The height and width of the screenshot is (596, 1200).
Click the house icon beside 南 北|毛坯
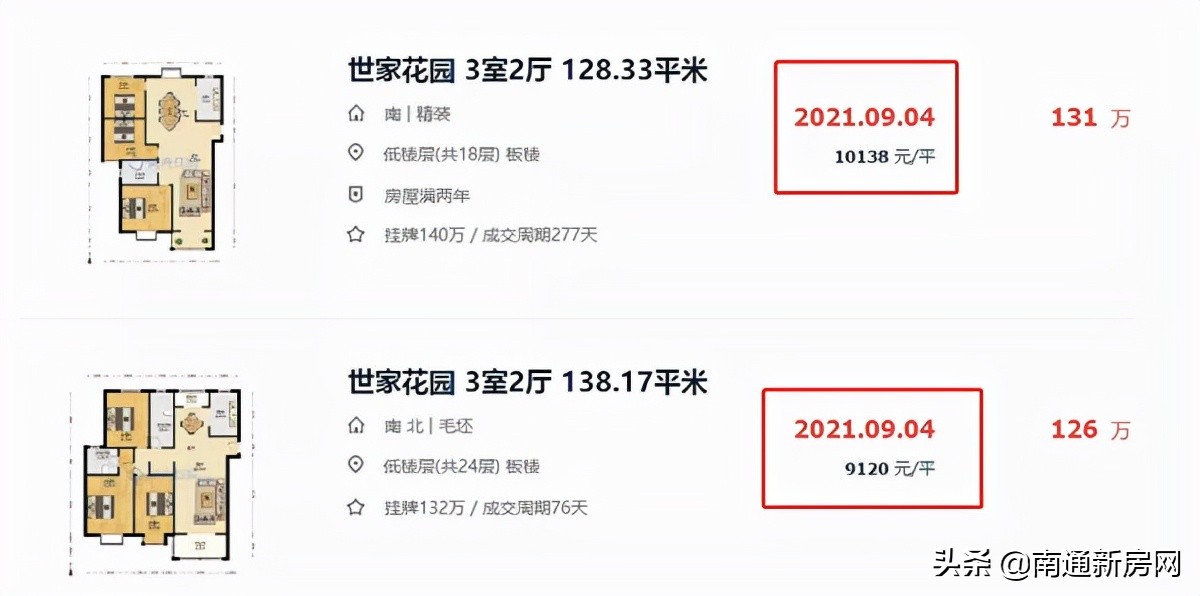pyautogui.click(x=356, y=425)
